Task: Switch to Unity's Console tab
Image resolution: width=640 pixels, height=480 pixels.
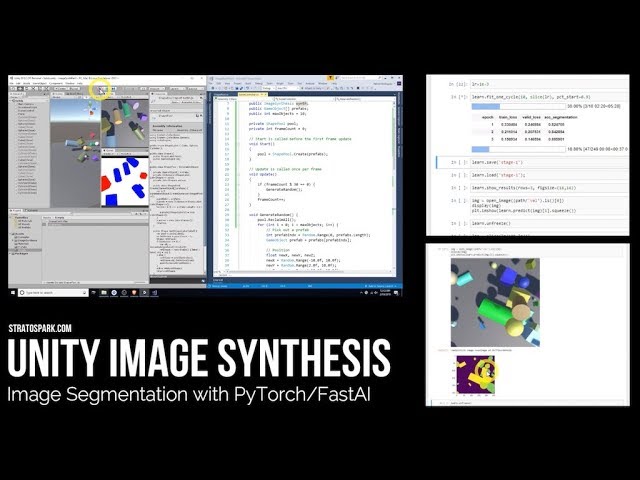Action: 33,211
